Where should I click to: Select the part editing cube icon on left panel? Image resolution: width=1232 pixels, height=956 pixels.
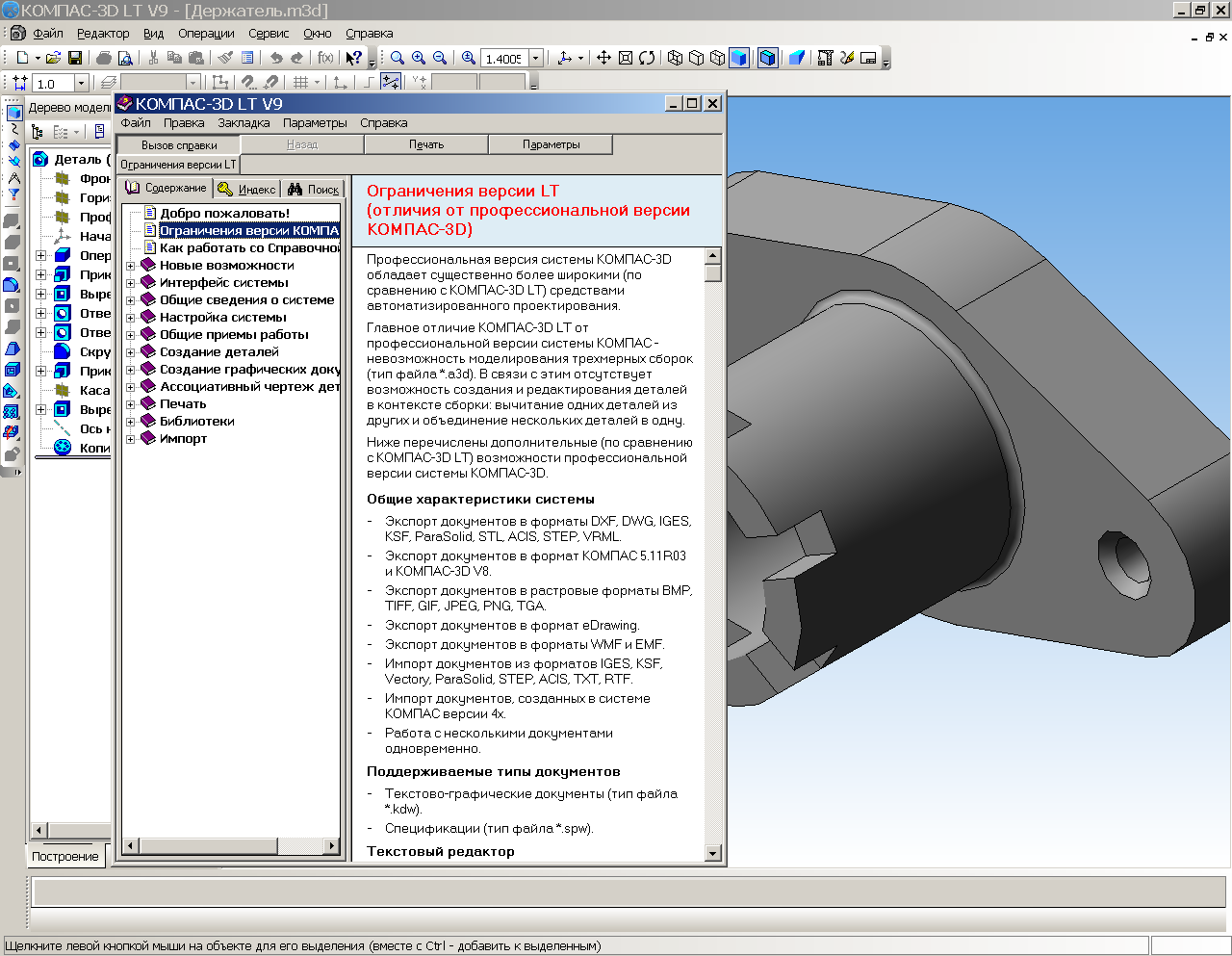14,113
